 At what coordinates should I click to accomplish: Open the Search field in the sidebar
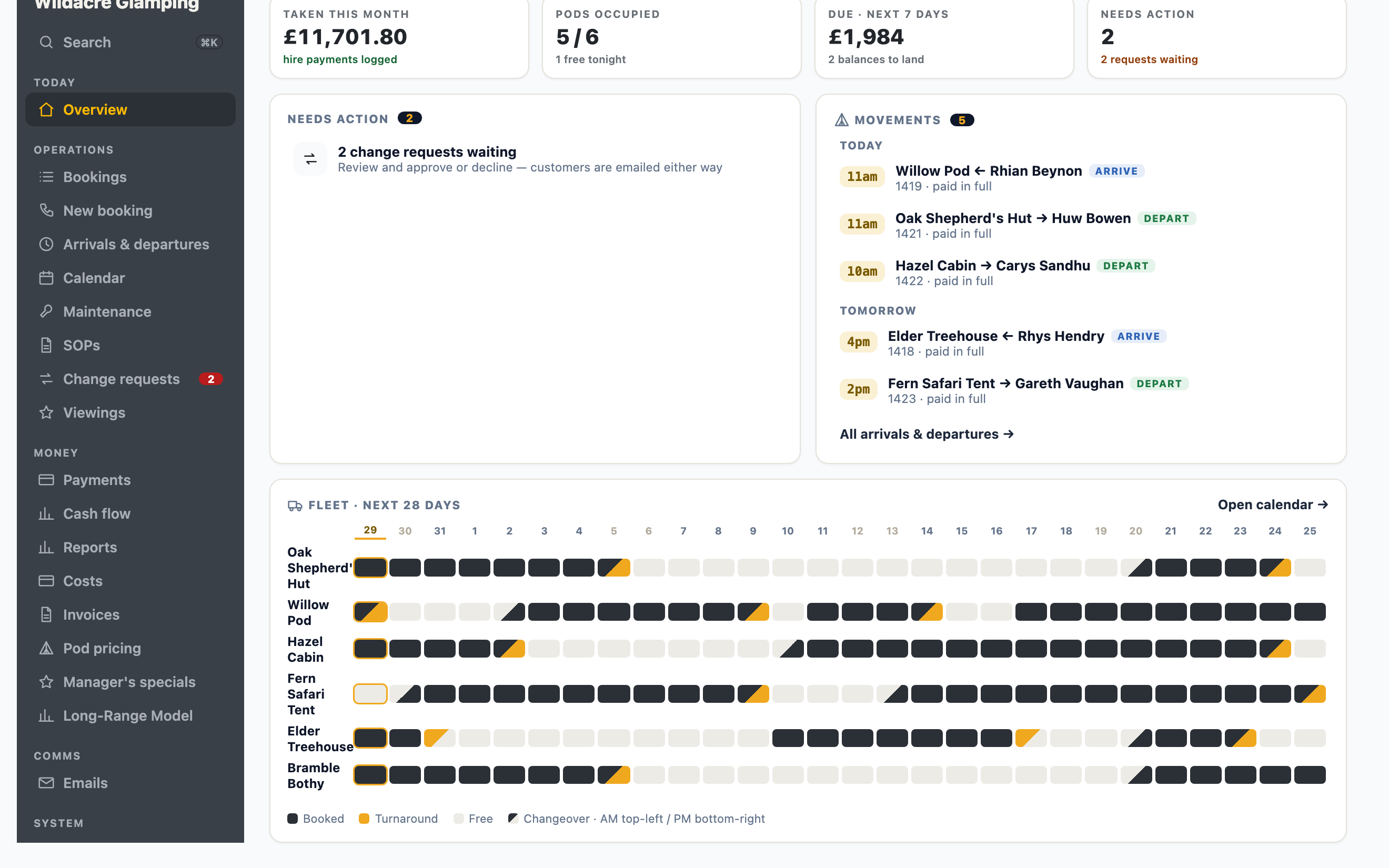(x=130, y=43)
